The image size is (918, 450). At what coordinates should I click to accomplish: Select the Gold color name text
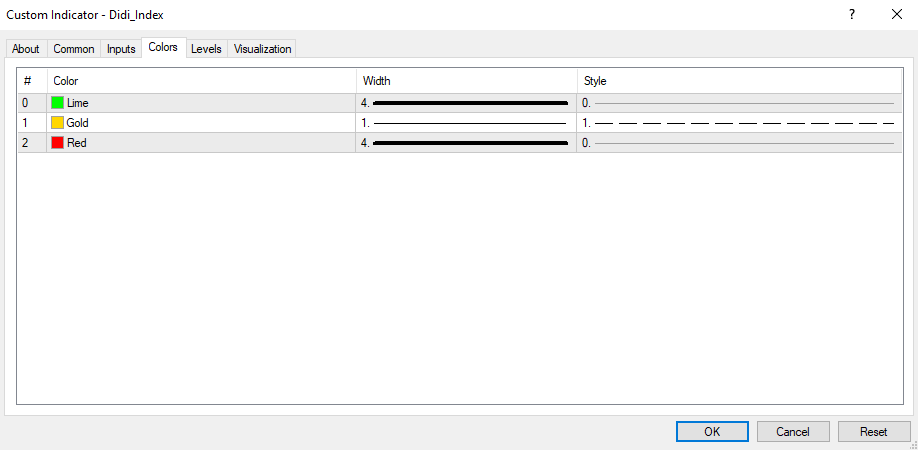[x=78, y=123]
